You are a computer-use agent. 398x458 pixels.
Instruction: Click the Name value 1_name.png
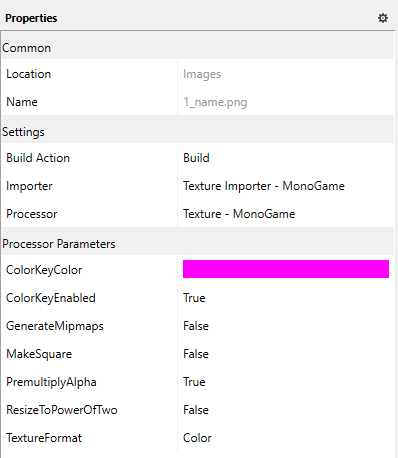pyautogui.click(x=215, y=102)
